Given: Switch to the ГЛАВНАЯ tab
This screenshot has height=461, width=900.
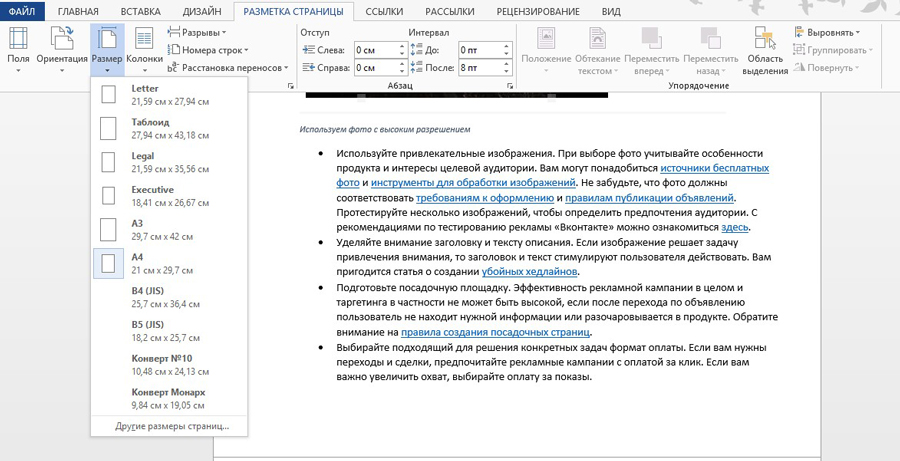Looking at the screenshot, I should pyautogui.click(x=78, y=11).
